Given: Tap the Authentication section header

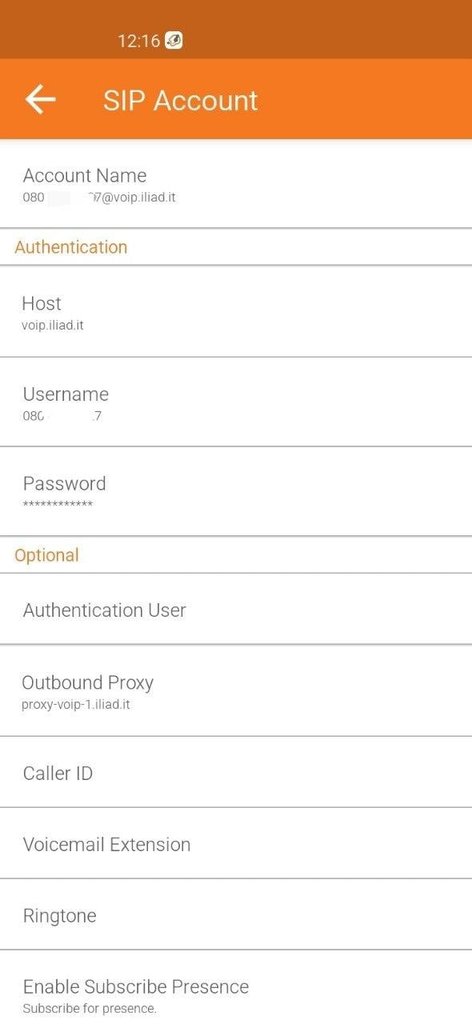Looking at the screenshot, I should (71, 247).
